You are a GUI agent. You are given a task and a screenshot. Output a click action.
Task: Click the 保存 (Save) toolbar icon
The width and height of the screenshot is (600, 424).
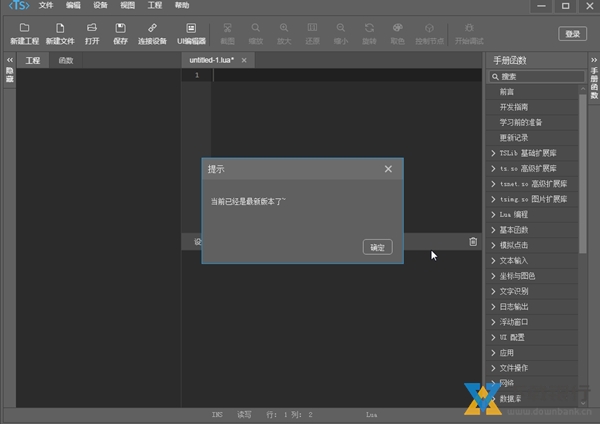(120, 28)
